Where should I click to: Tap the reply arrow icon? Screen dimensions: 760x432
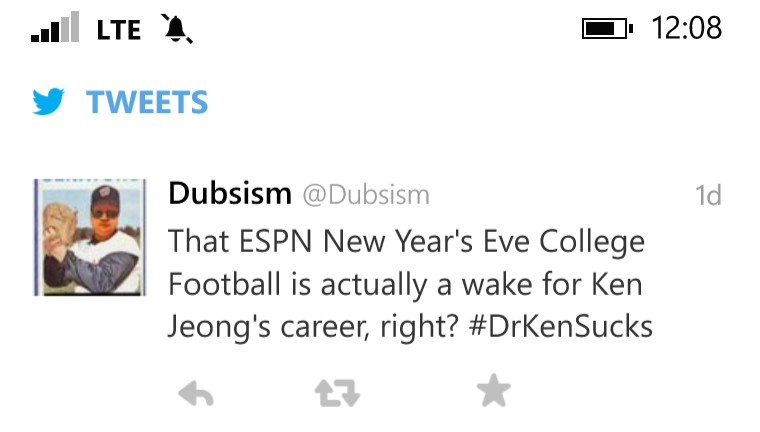coord(195,393)
